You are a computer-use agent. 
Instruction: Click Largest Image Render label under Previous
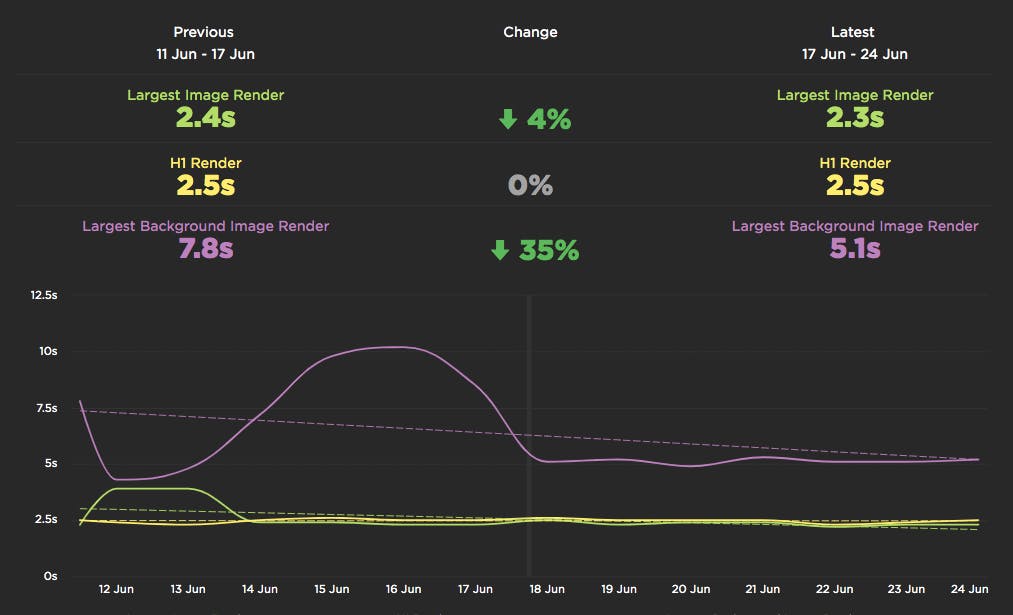(205, 95)
